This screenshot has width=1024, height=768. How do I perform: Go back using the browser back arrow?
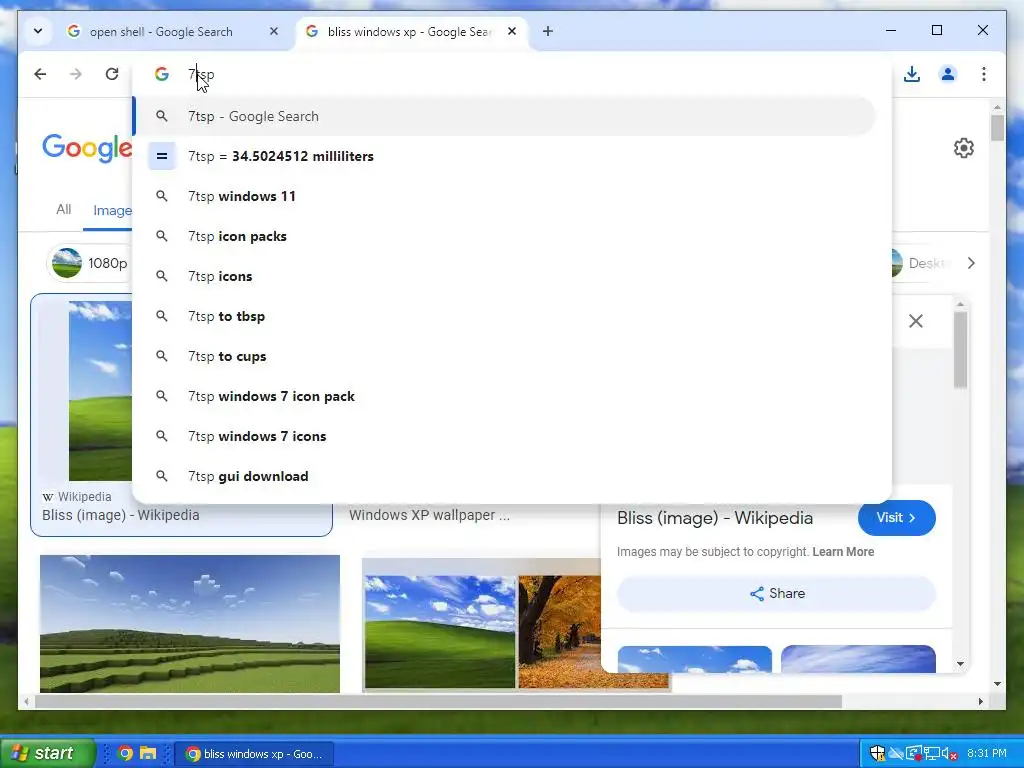[x=40, y=74]
